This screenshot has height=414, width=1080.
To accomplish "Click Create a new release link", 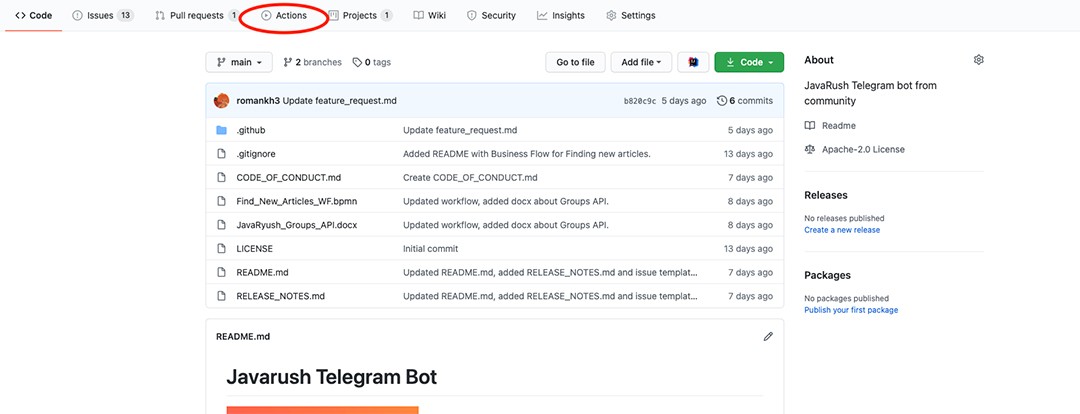I will point(842,230).
